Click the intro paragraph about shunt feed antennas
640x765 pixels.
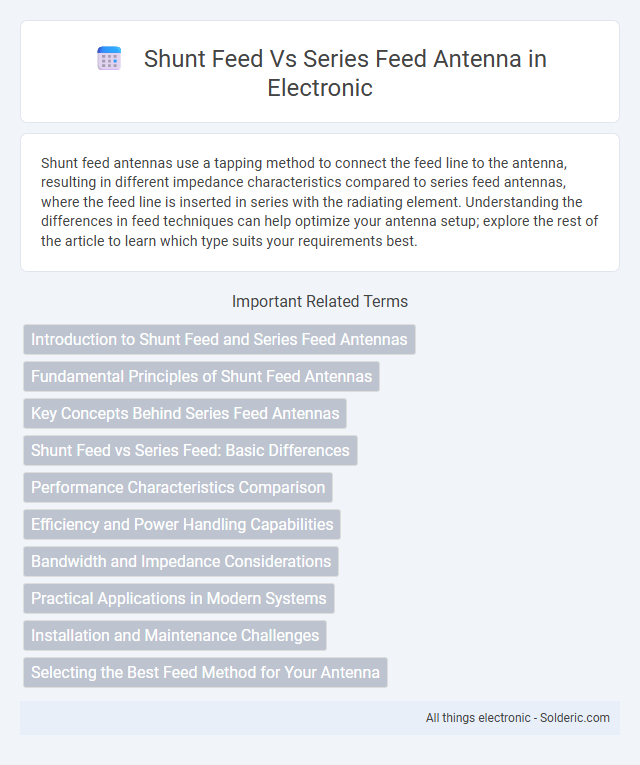point(320,202)
